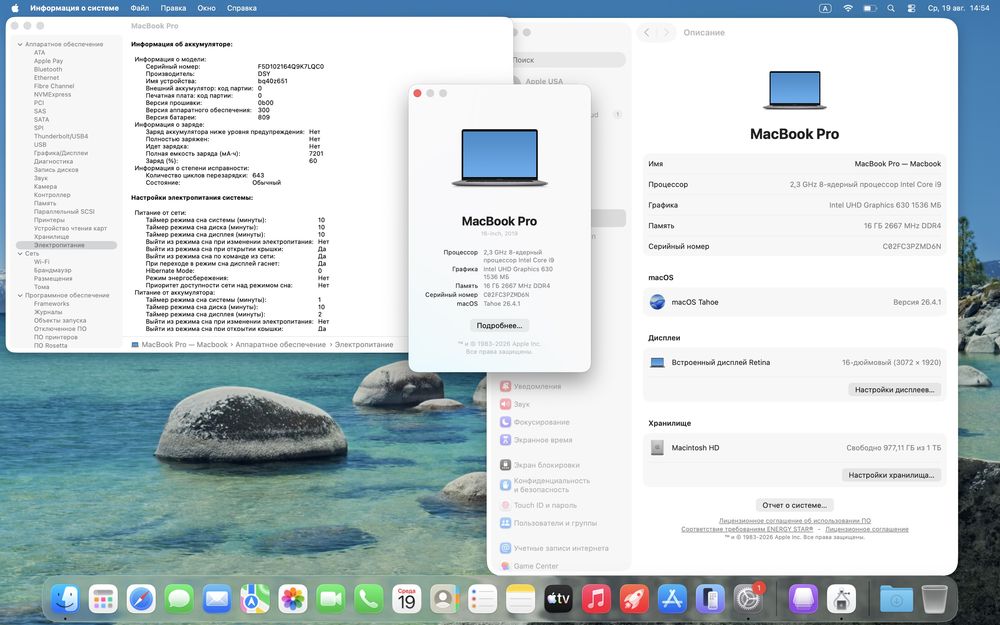Click the Подробнее... button
The height and width of the screenshot is (625, 1000).
[499, 325]
